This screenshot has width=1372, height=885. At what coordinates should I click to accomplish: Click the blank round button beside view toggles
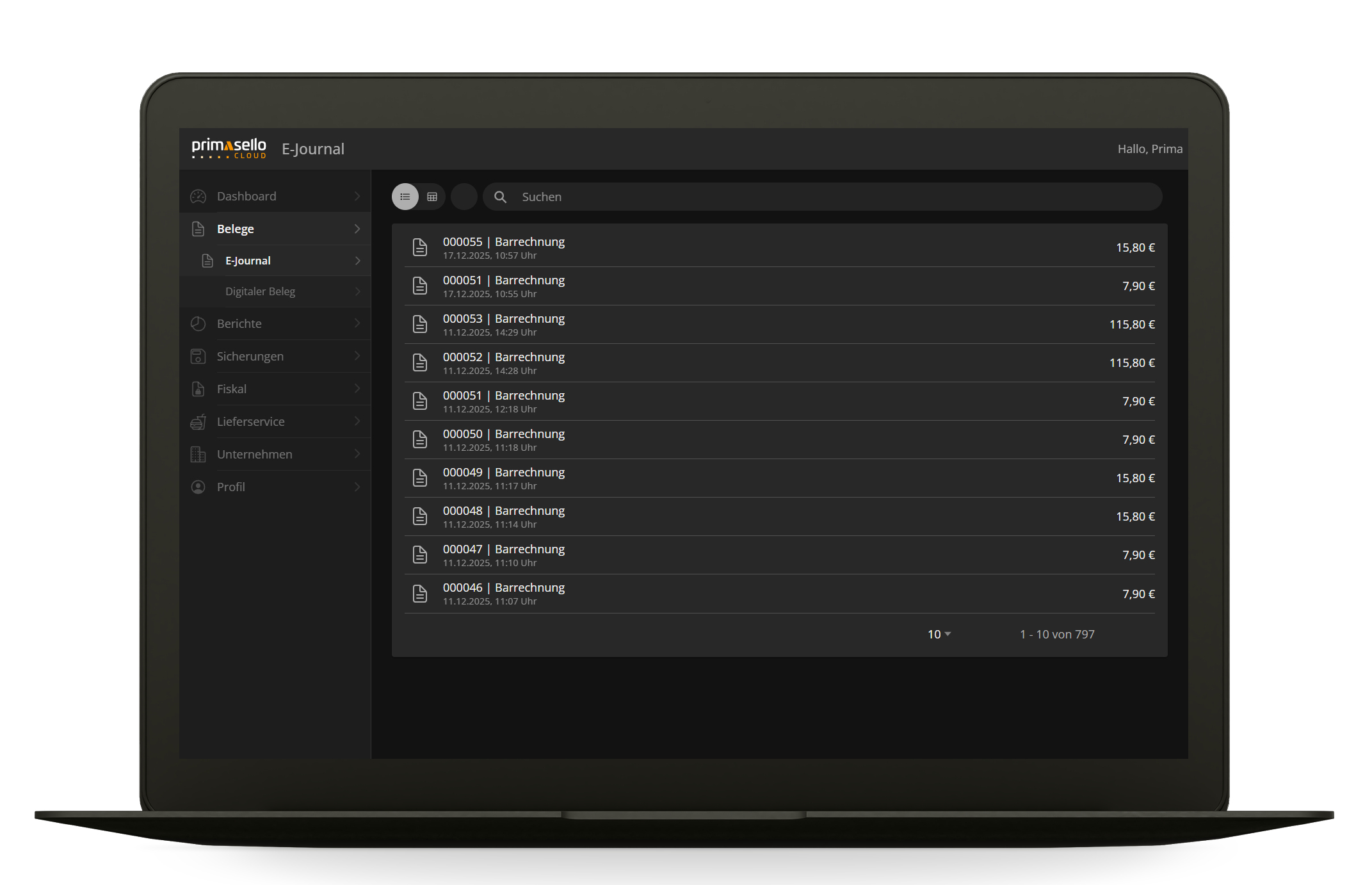coord(464,197)
